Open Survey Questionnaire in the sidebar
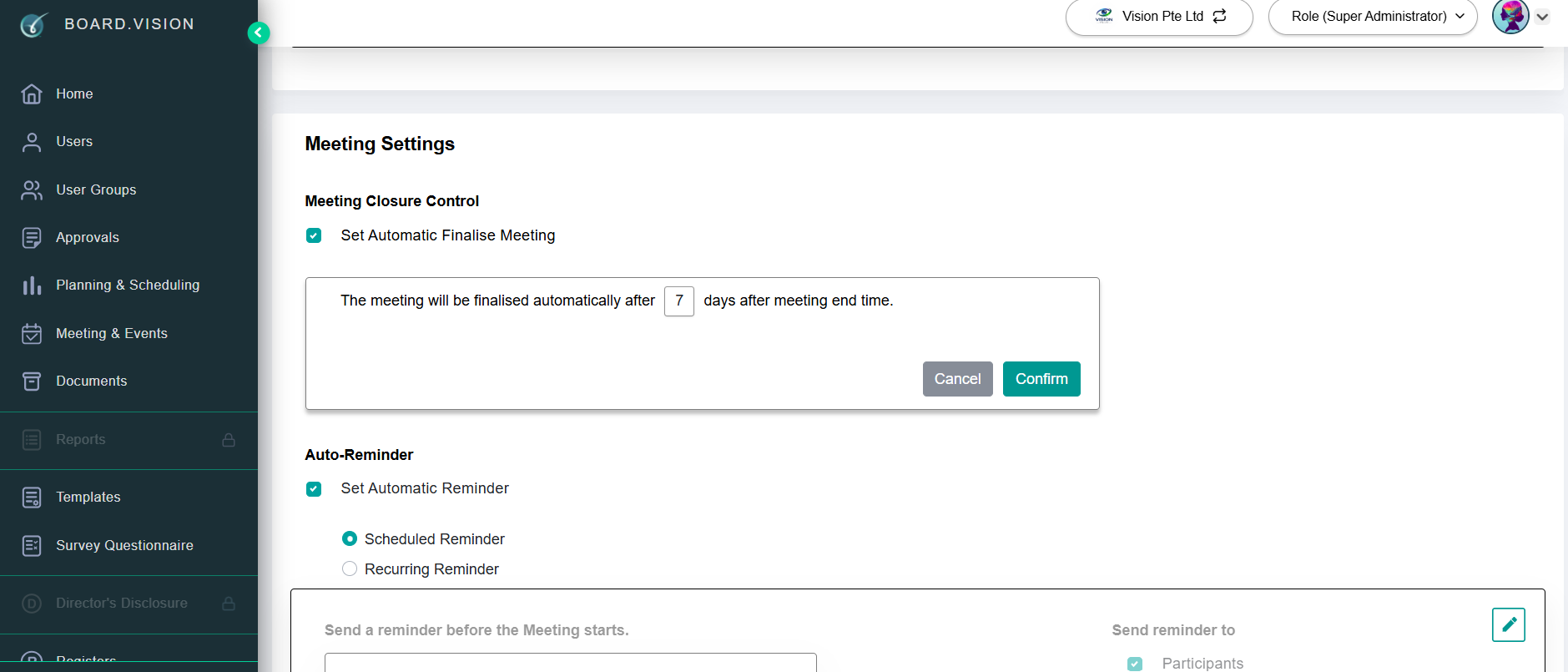 coord(108,546)
